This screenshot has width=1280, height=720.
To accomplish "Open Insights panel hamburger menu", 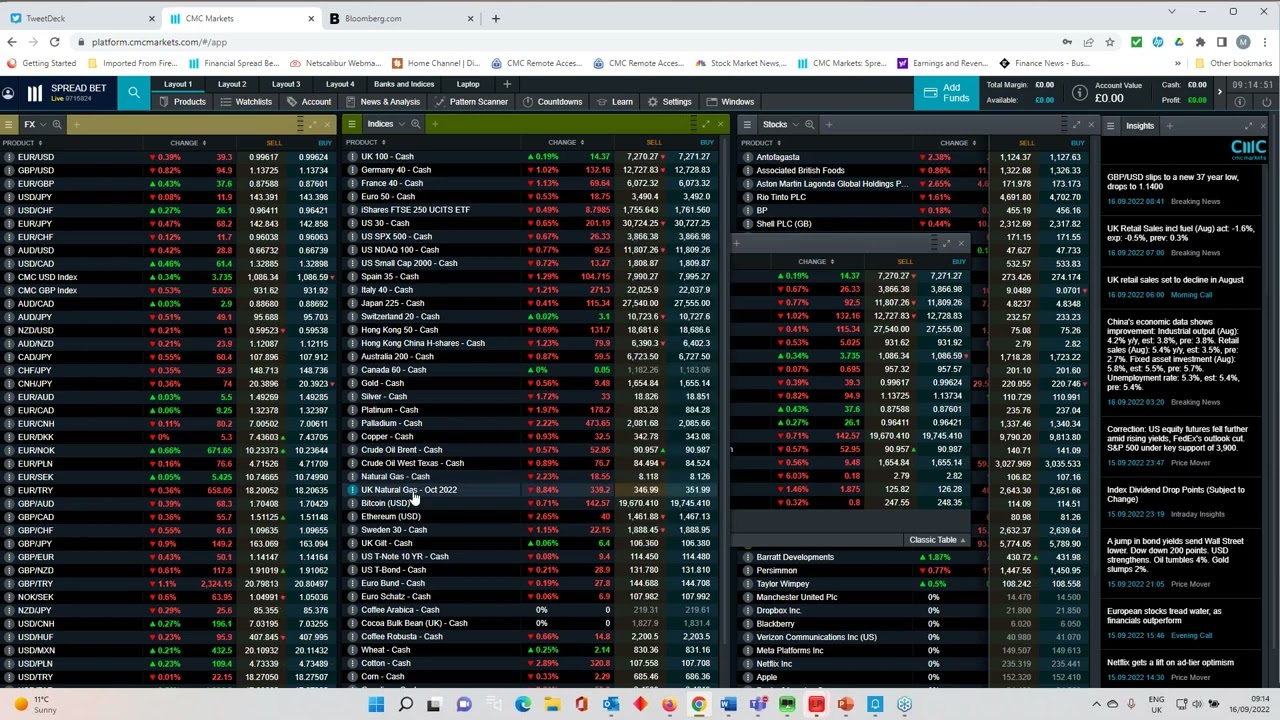I will point(1110,126).
